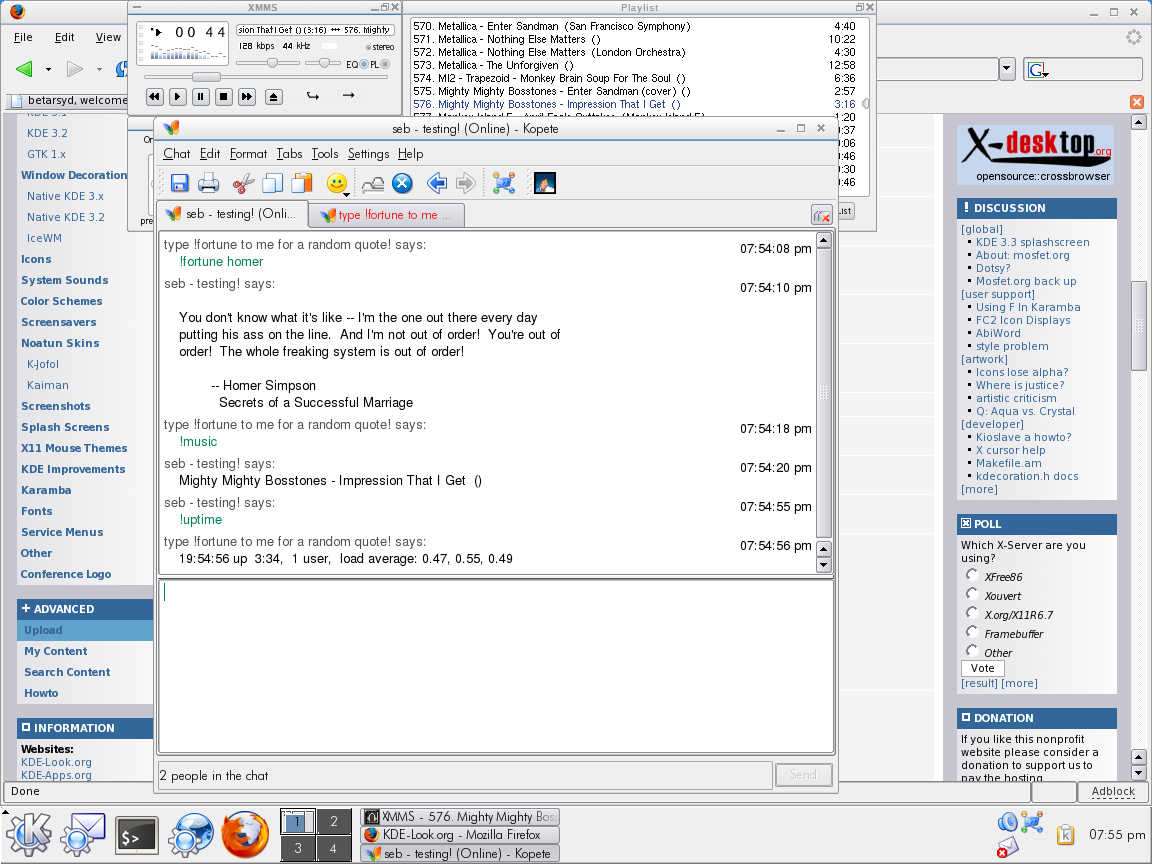Launch the Konsole terminal from panel

point(137,836)
